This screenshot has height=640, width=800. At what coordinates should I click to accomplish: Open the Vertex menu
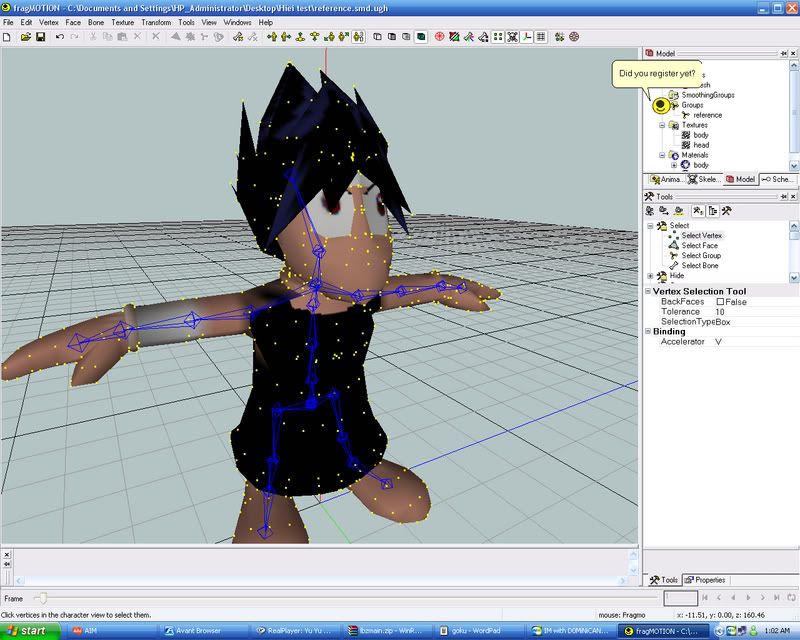pos(48,22)
